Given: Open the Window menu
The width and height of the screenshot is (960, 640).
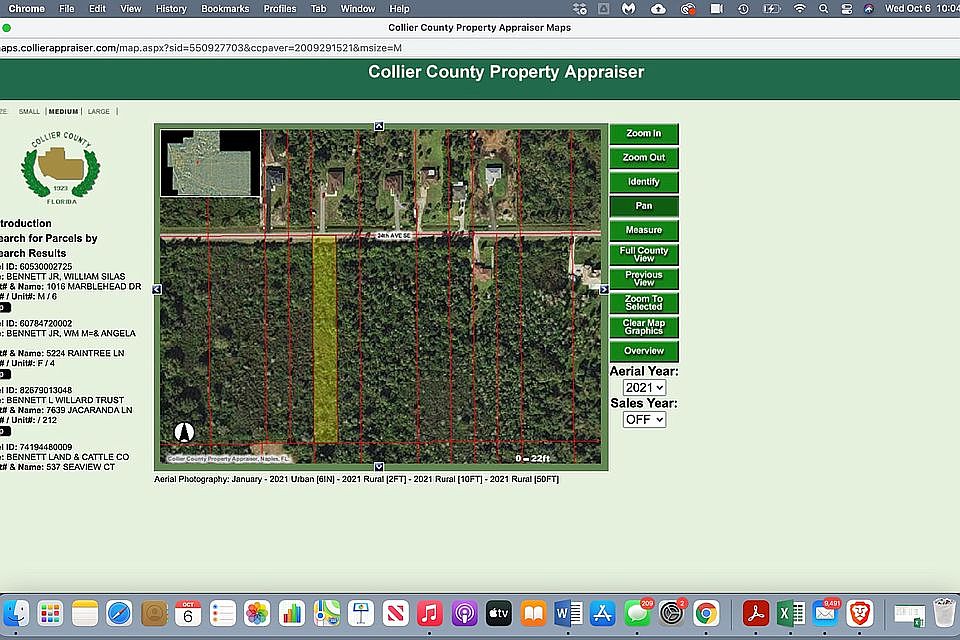Looking at the screenshot, I should pyautogui.click(x=358, y=9).
